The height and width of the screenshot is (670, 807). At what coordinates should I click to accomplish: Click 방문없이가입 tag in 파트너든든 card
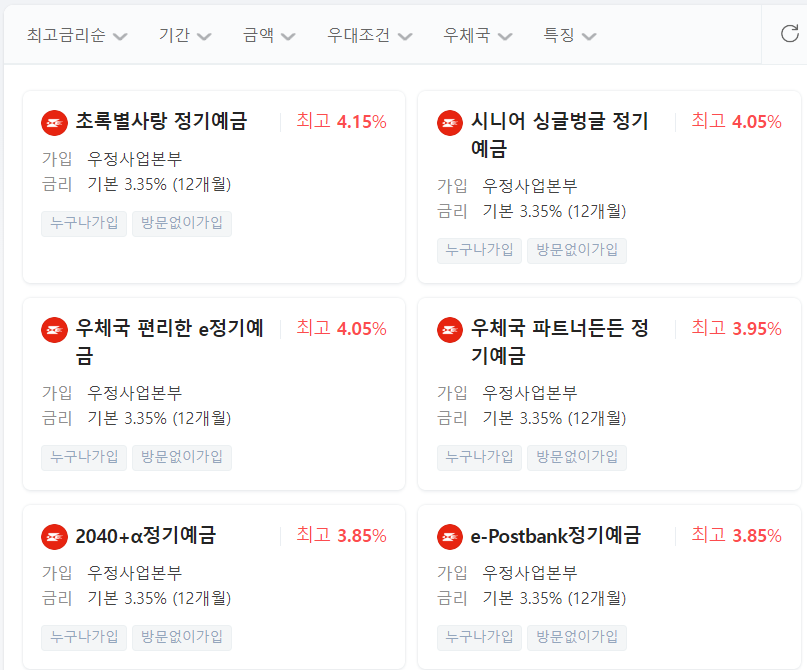(577, 457)
